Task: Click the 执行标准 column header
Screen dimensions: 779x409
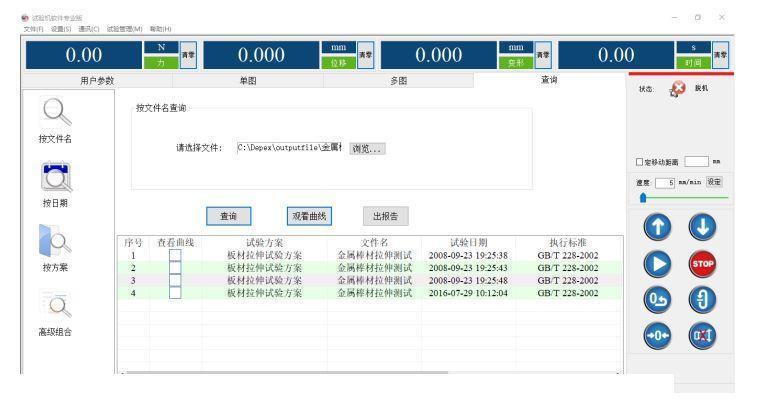Action: (568, 243)
